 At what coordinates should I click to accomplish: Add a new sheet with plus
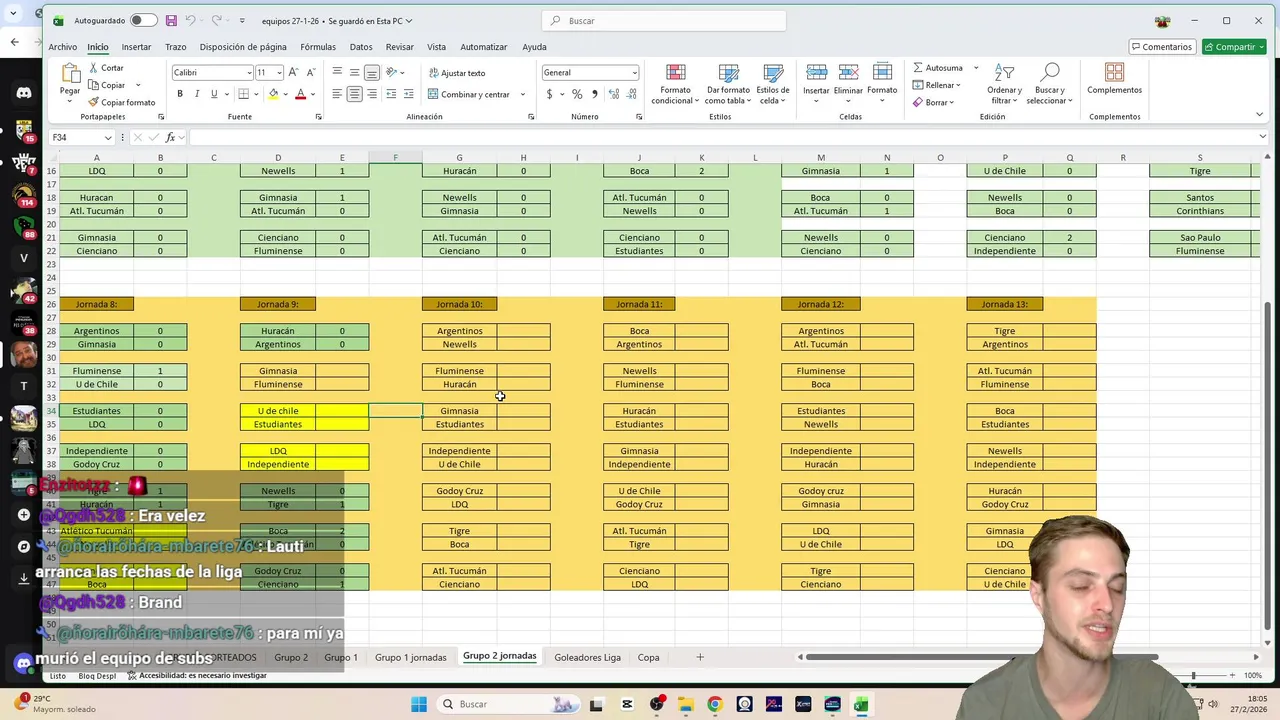click(700, 657)
